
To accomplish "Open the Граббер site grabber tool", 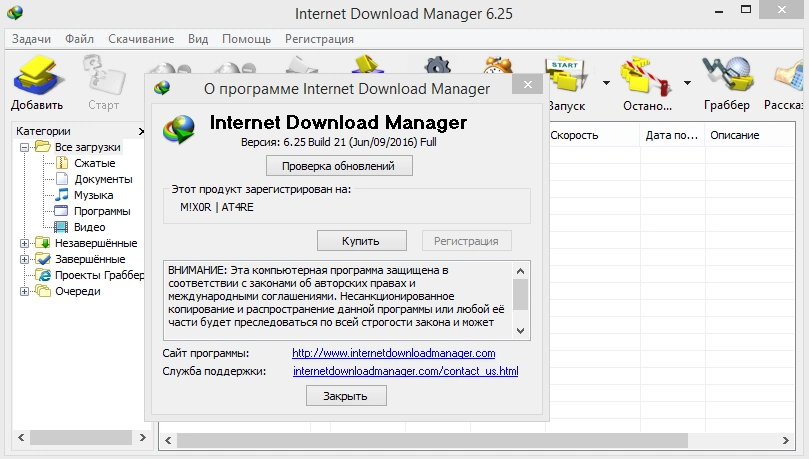I will pyautogui.click(x=727, y=76).
